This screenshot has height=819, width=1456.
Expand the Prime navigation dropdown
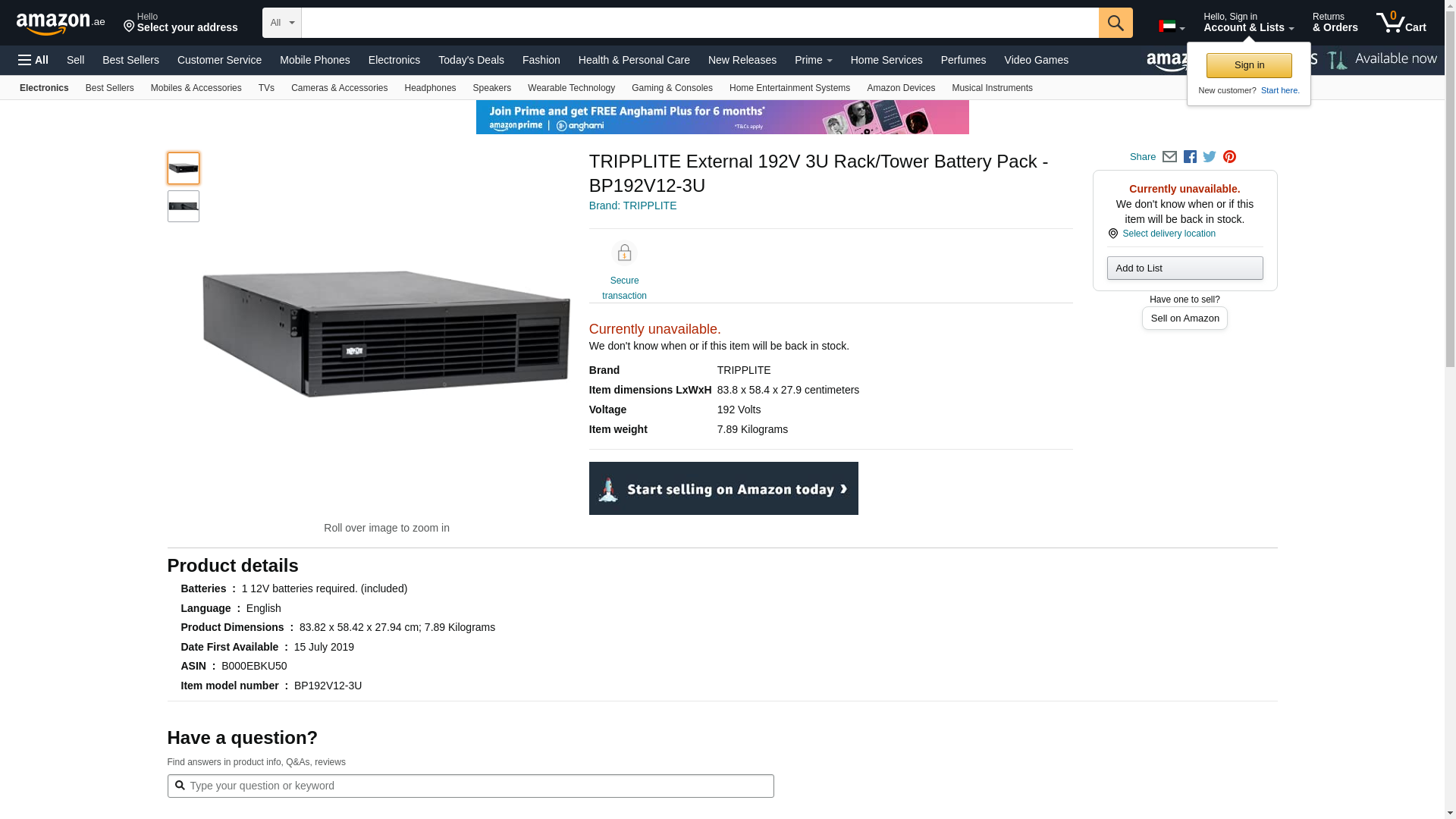click(x=813, y=60)
